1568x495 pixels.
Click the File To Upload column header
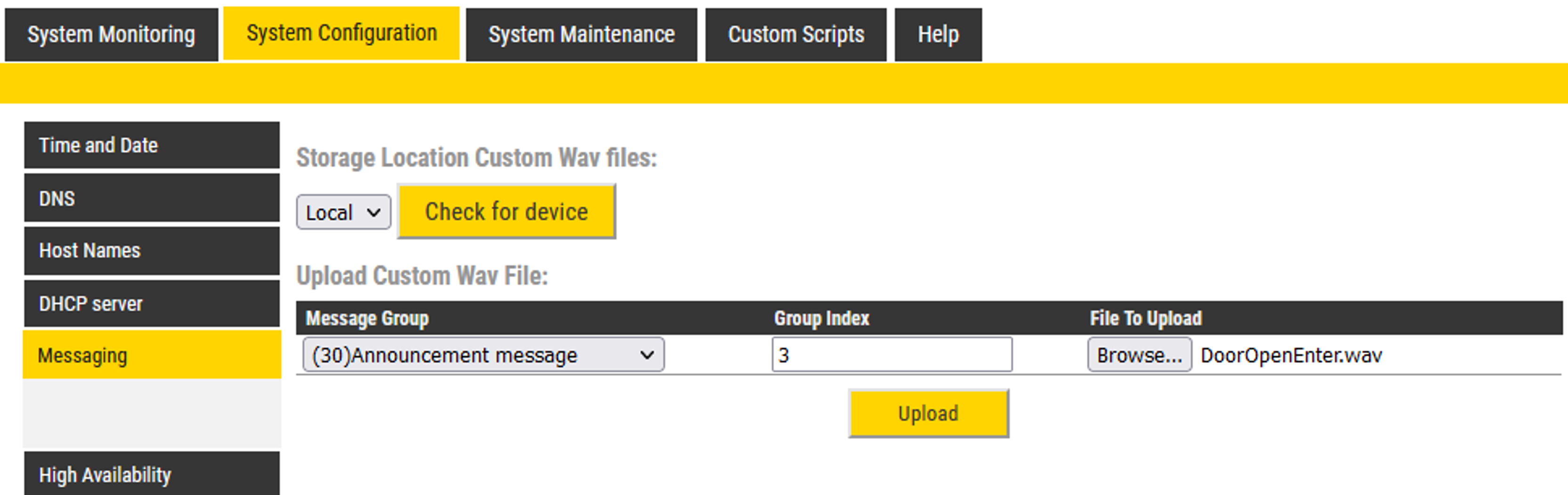coord(1145,318)
